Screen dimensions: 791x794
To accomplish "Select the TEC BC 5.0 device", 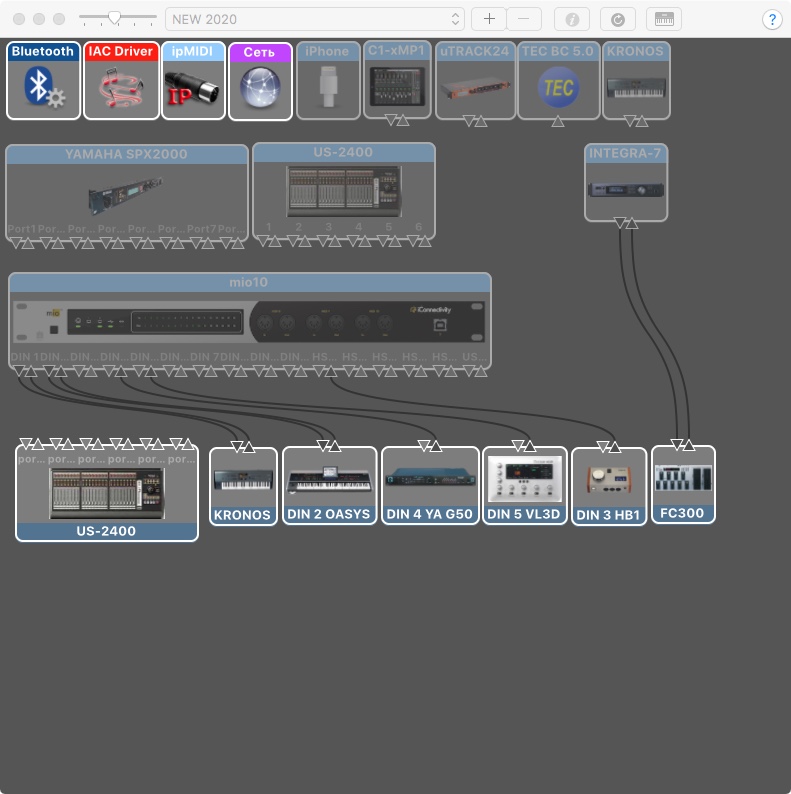I will (x=558, y=81).
